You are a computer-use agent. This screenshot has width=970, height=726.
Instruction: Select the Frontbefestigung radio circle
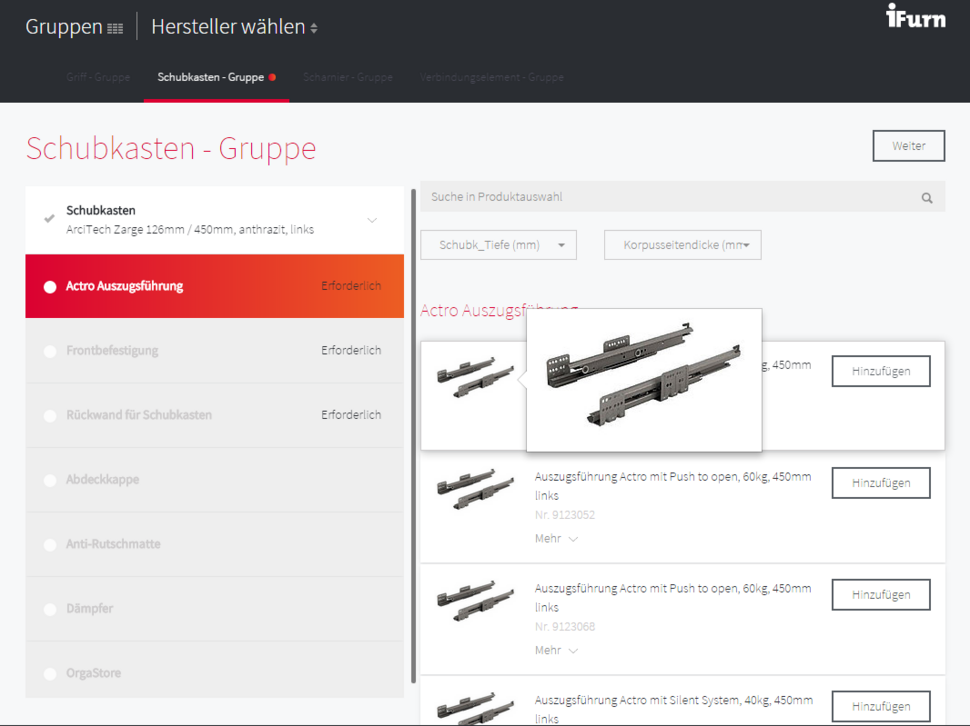click(x=50, y=351)
